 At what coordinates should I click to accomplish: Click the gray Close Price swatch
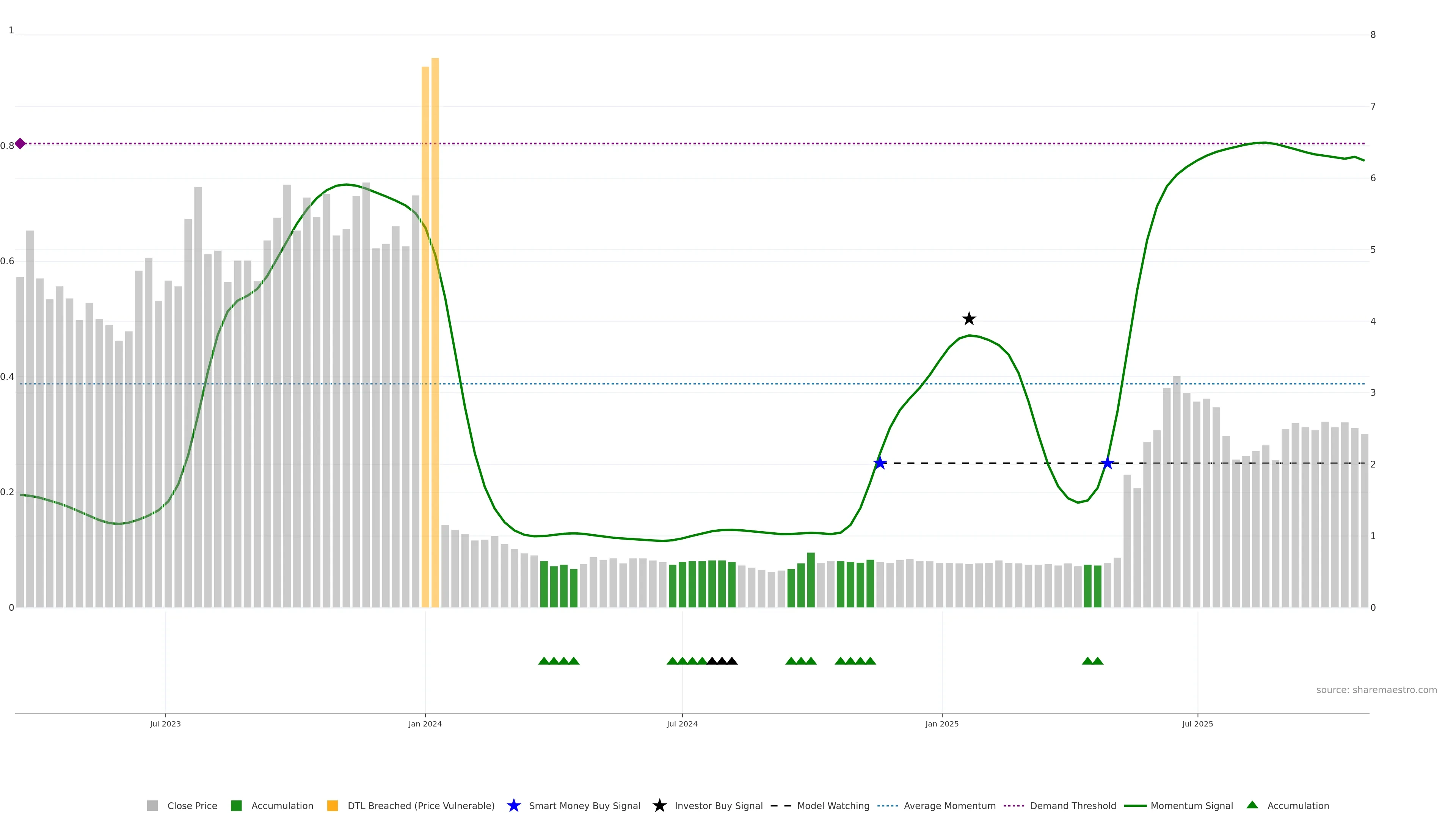(152, 806)
